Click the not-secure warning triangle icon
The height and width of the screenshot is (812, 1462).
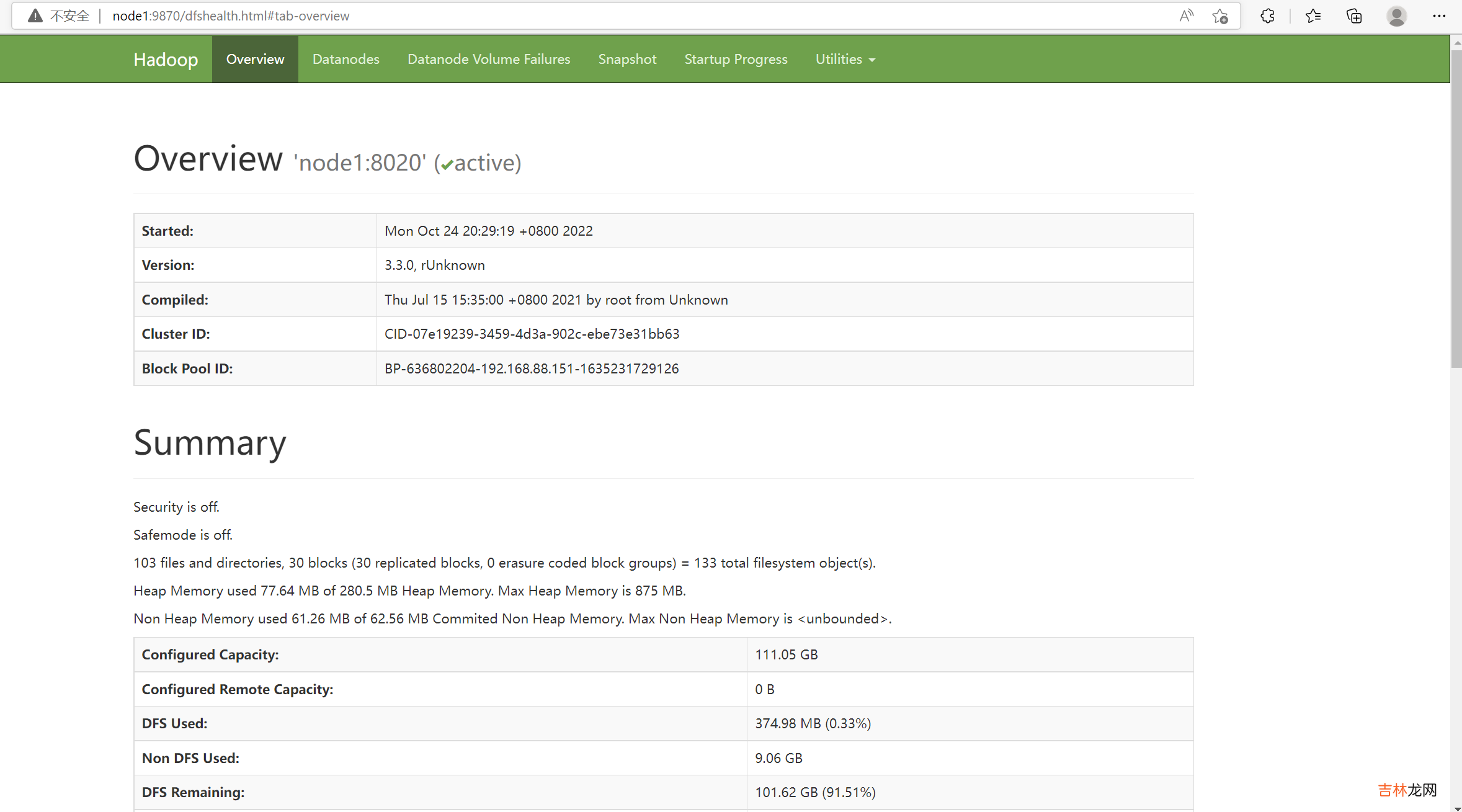pos(35,16)
